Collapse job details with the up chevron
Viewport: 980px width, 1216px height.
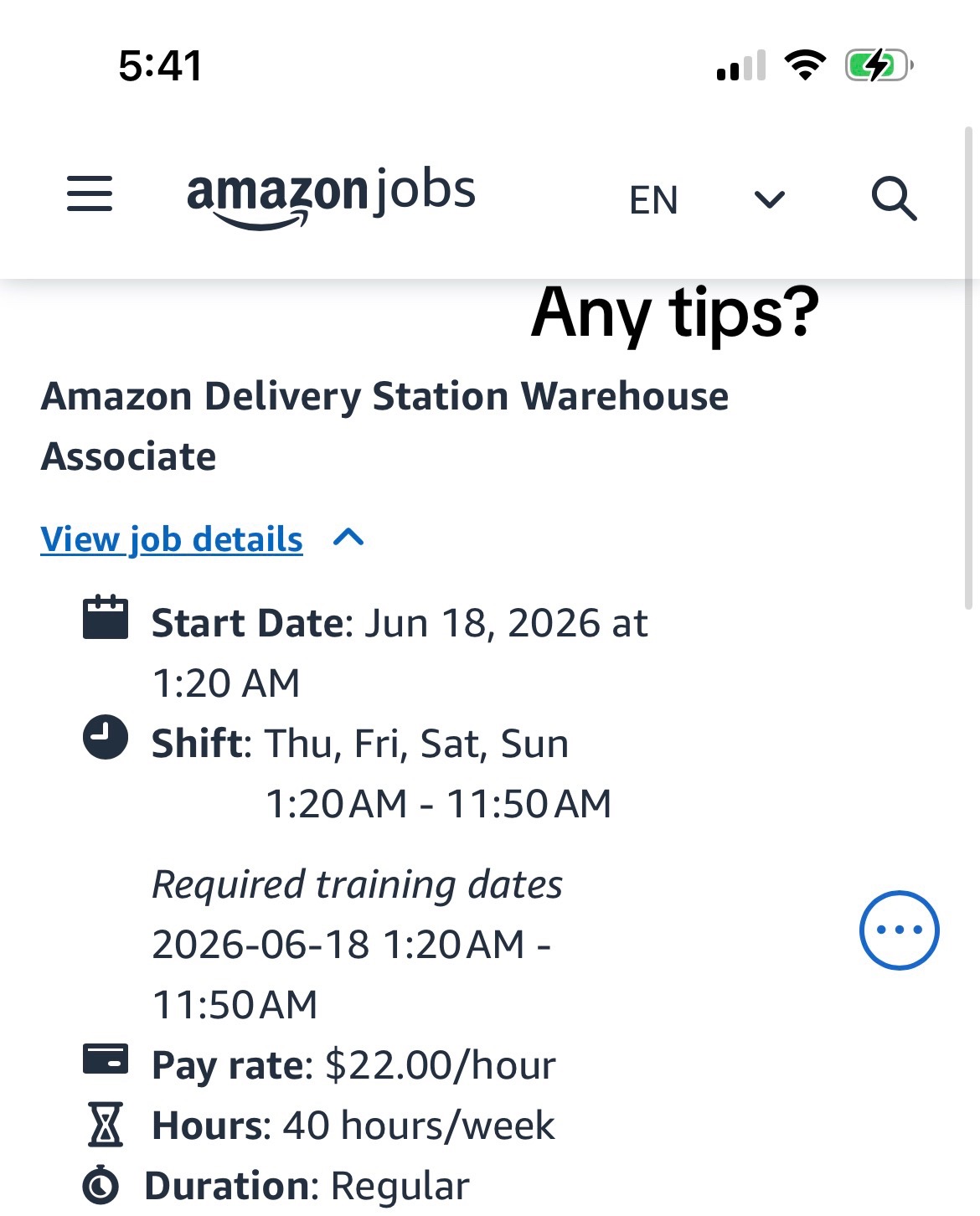pos(348,537)
